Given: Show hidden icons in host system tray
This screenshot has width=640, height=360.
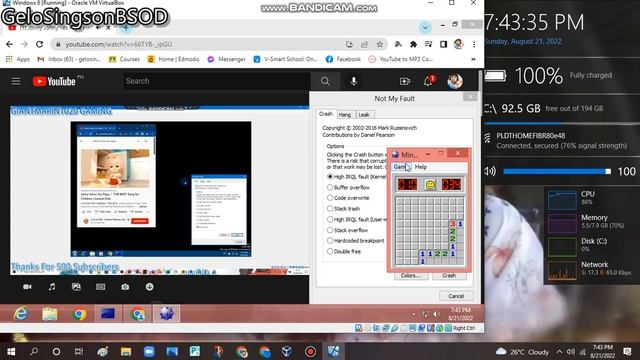Looking at the screenshot, I should [559, 351].
